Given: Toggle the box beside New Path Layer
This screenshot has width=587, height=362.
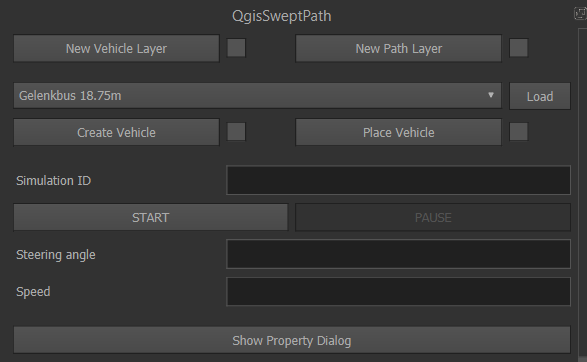Looking at the screenshot, I should (x=518, y=48).
